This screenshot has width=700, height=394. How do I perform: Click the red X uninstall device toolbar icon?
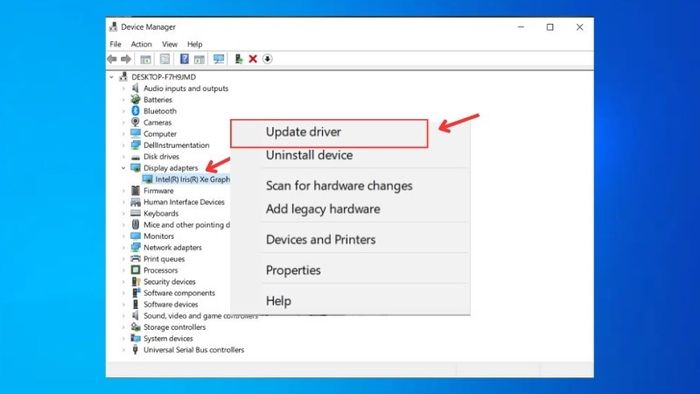253,59
